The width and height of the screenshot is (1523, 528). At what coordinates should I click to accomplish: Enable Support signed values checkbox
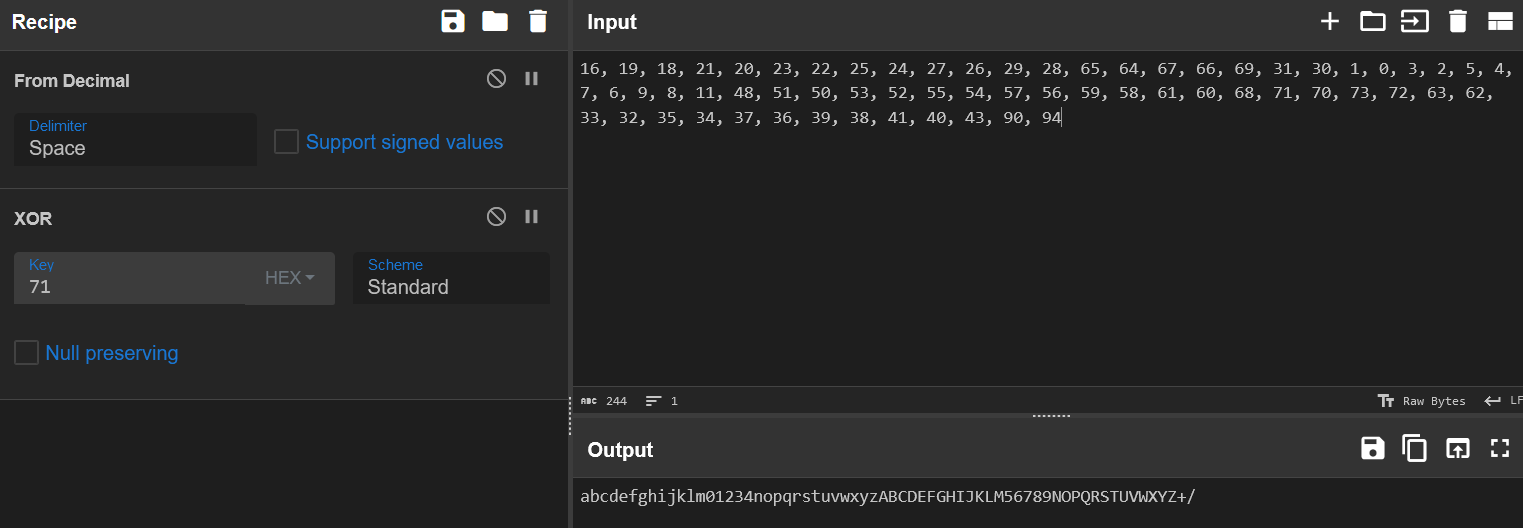287,142
